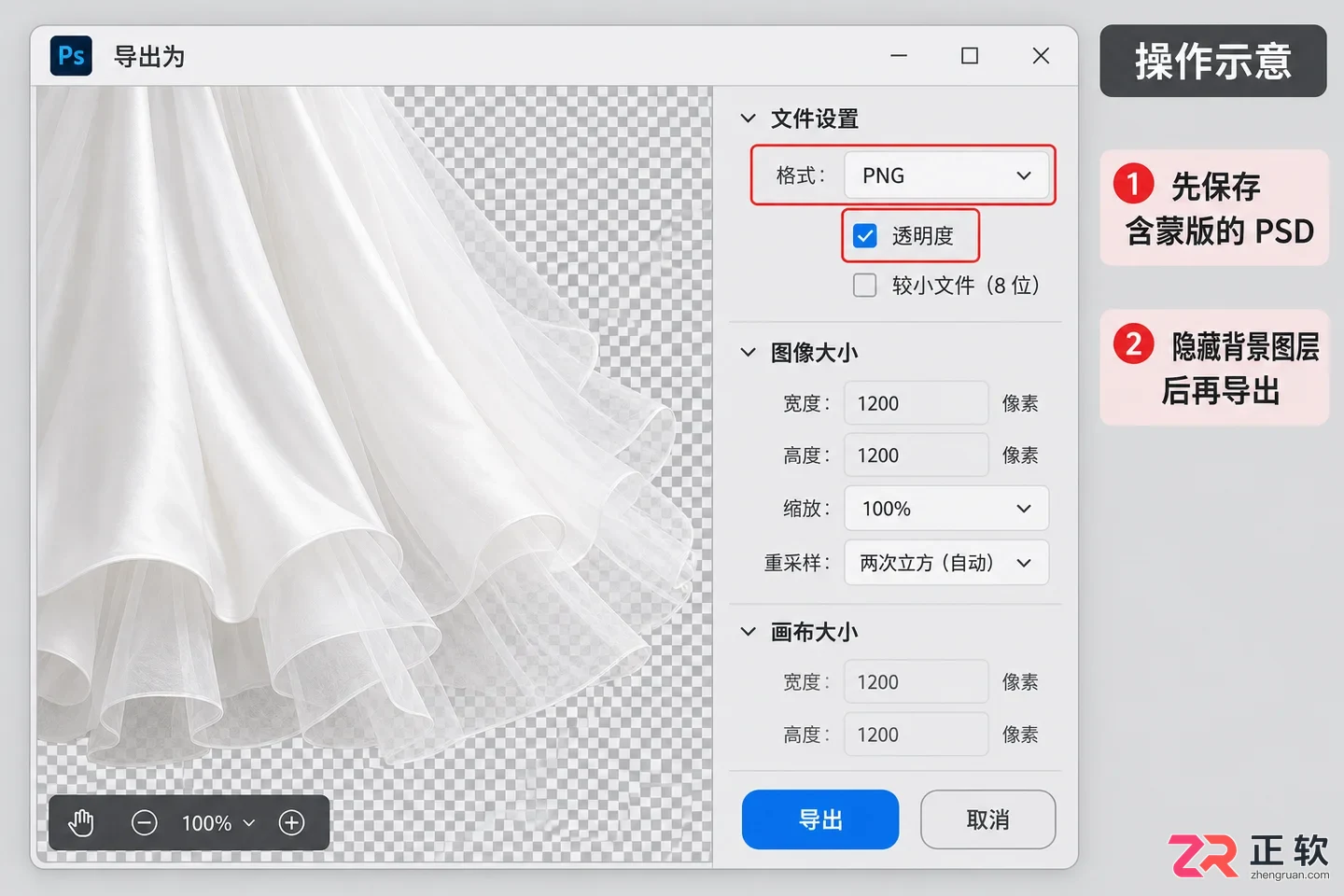The width and height of the screenshot is (1344, 896).
Task: Close the 导出为 dialog
Action: click(x=1041, y=56)
